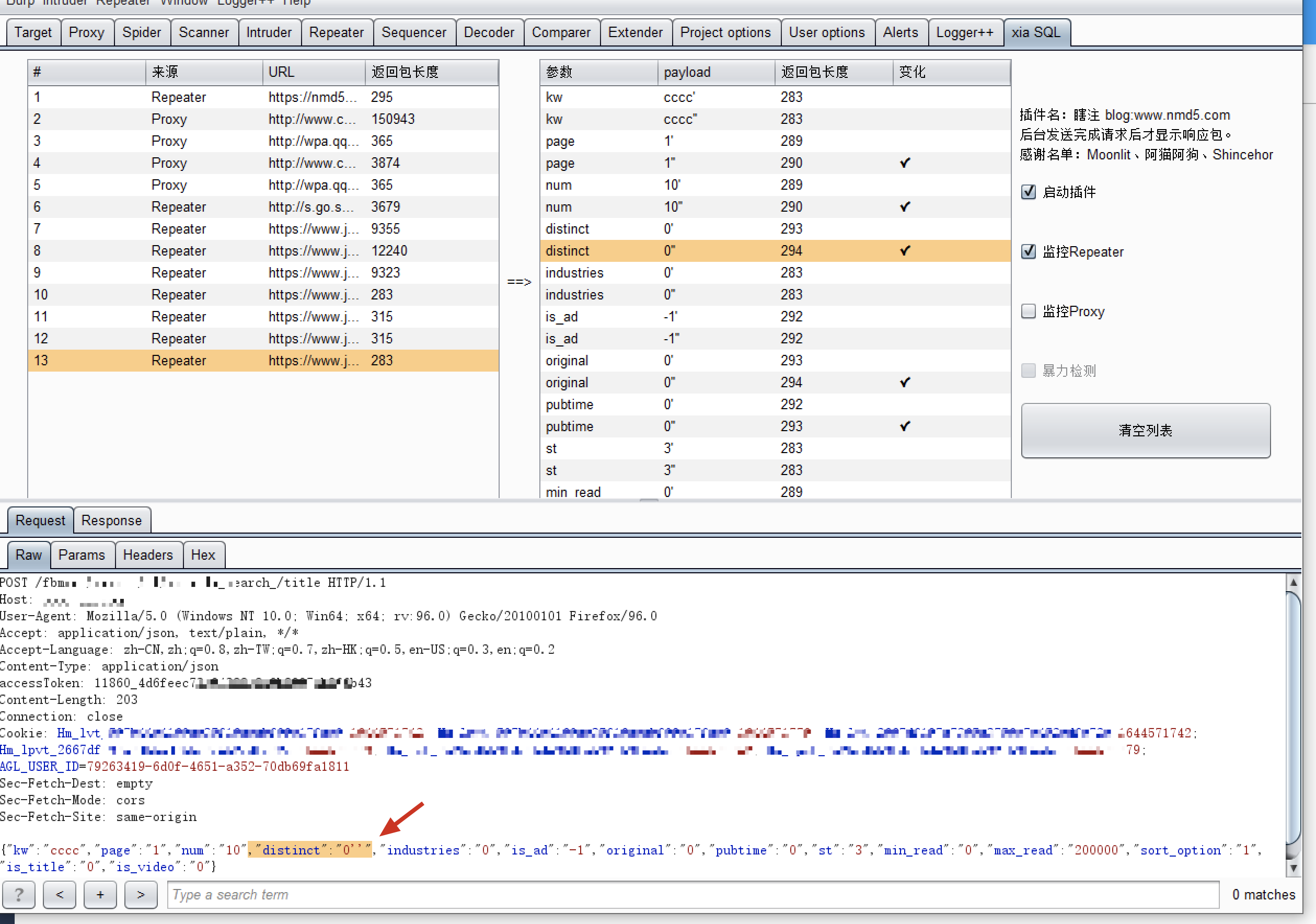Click the next match arrow button

click(x=141, y=895)
